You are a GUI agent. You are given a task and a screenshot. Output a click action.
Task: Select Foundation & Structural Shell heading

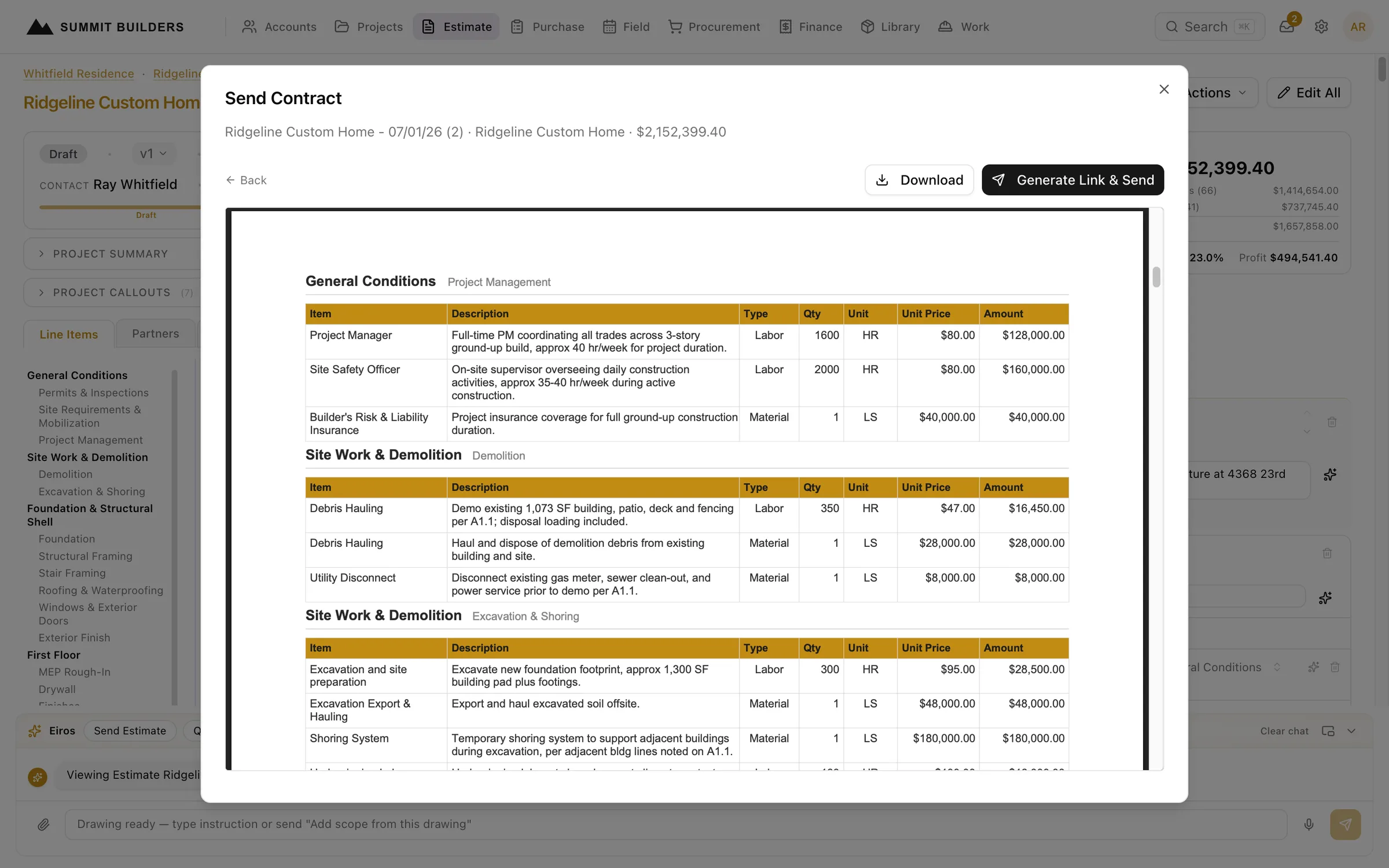(x=90, y=515)
